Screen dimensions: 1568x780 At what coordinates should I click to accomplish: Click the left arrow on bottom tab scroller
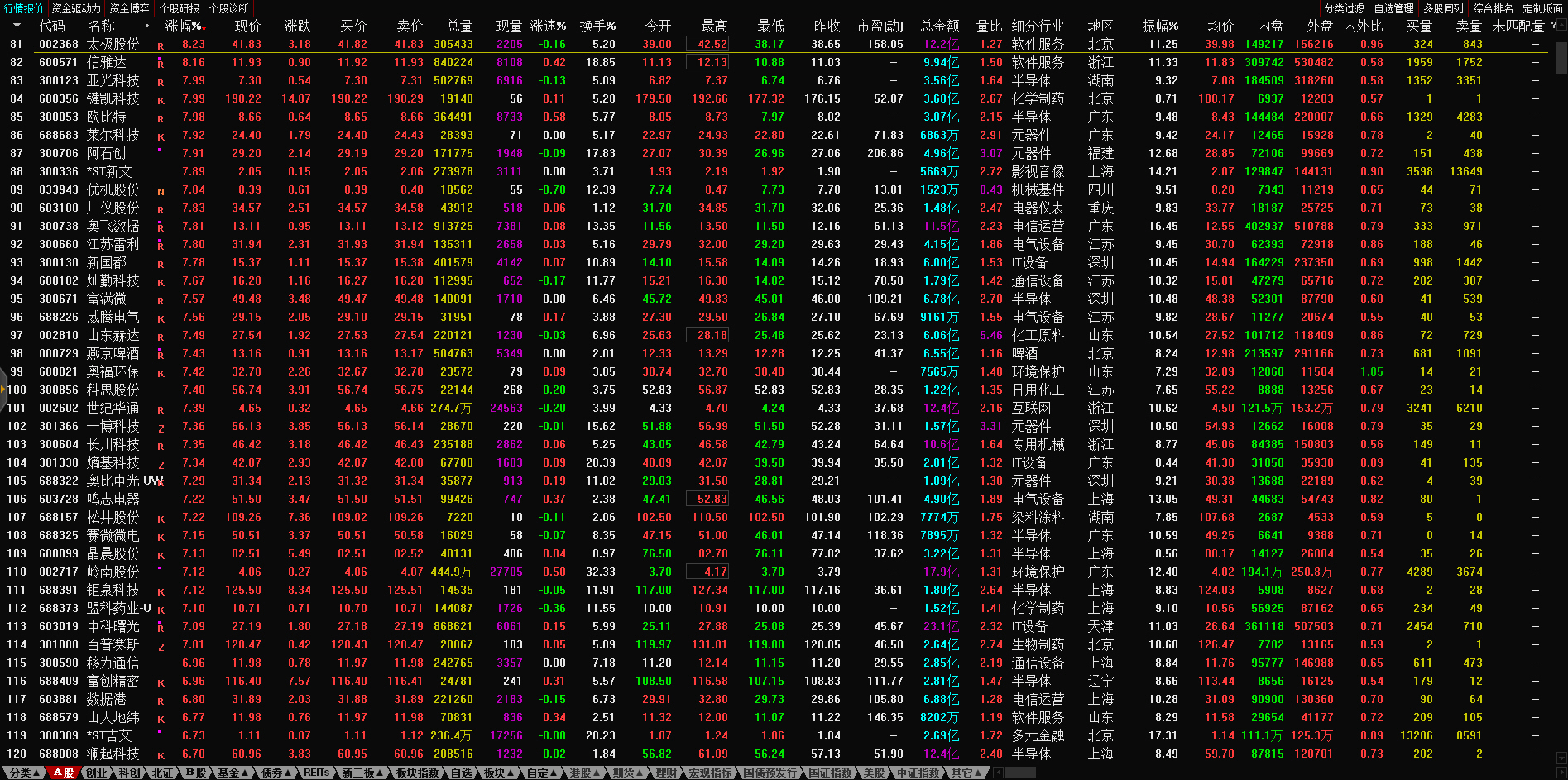(x=998, y=773)
